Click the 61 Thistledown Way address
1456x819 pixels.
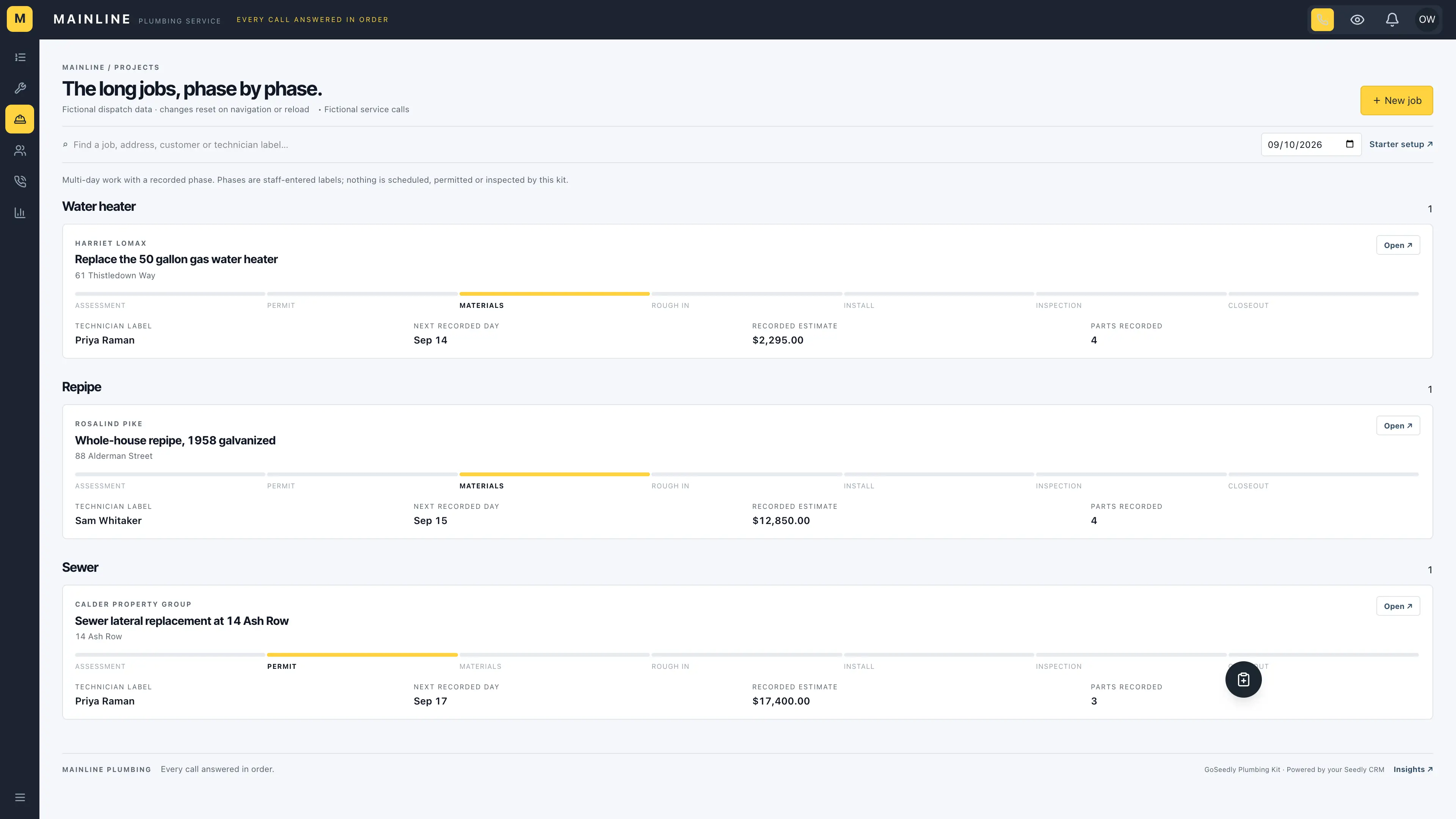[x=115, y=275]
